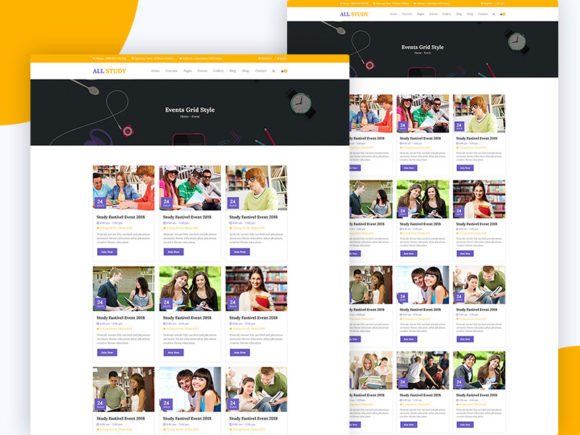Click Join Now under front page two girls on grass card
This screenshot has width=580, height=435.
pyautogui.click(x=173, y=353)
